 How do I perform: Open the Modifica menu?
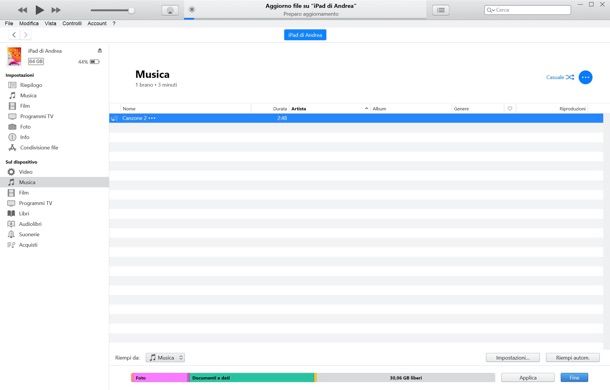click(29, 23)
